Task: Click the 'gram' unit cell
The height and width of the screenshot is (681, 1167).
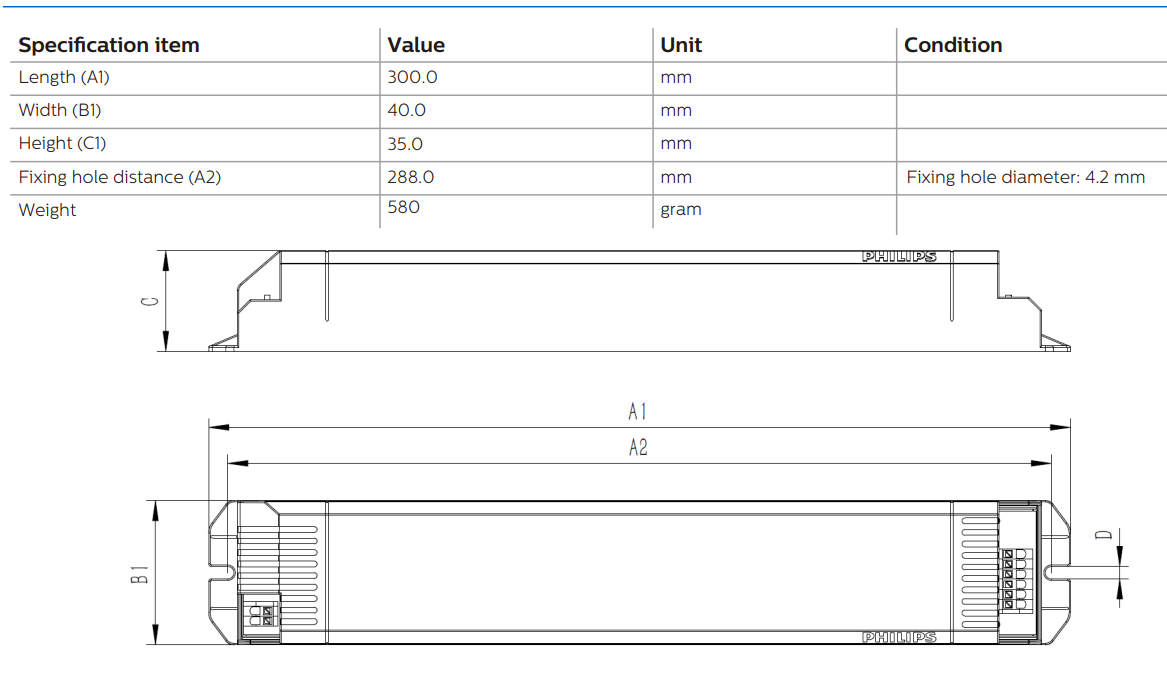Action: pos(681,210)
